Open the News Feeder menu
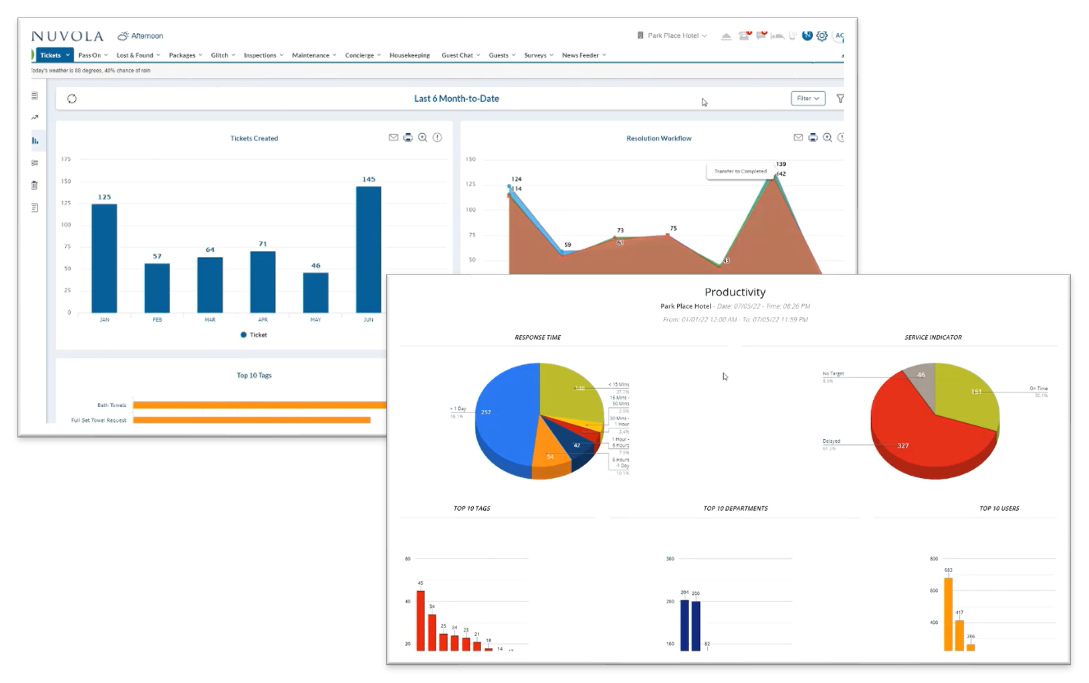Screen dimensions: 1089x683 point(583,55)
